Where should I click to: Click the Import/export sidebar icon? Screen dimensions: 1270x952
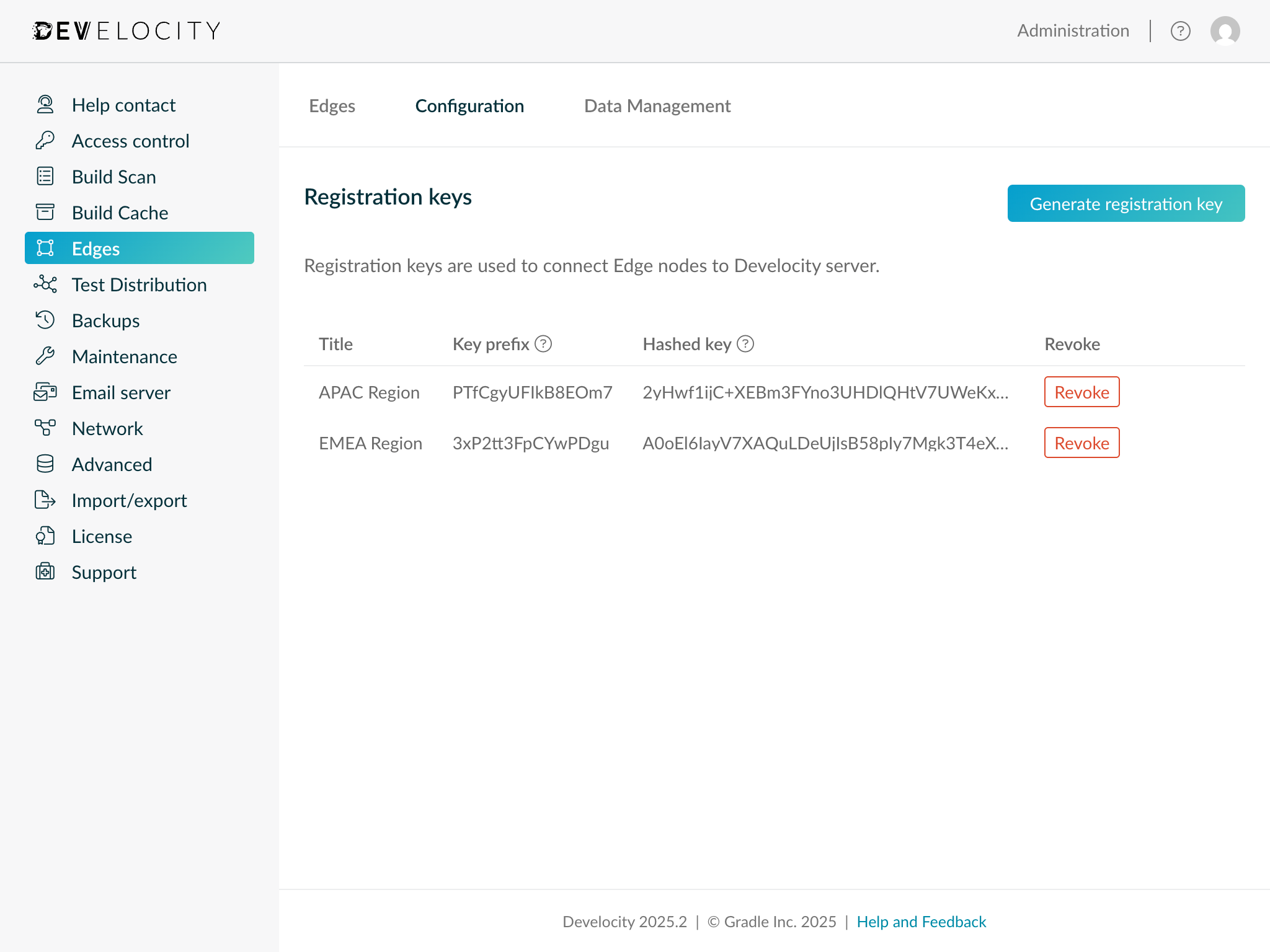coord(44,500)
